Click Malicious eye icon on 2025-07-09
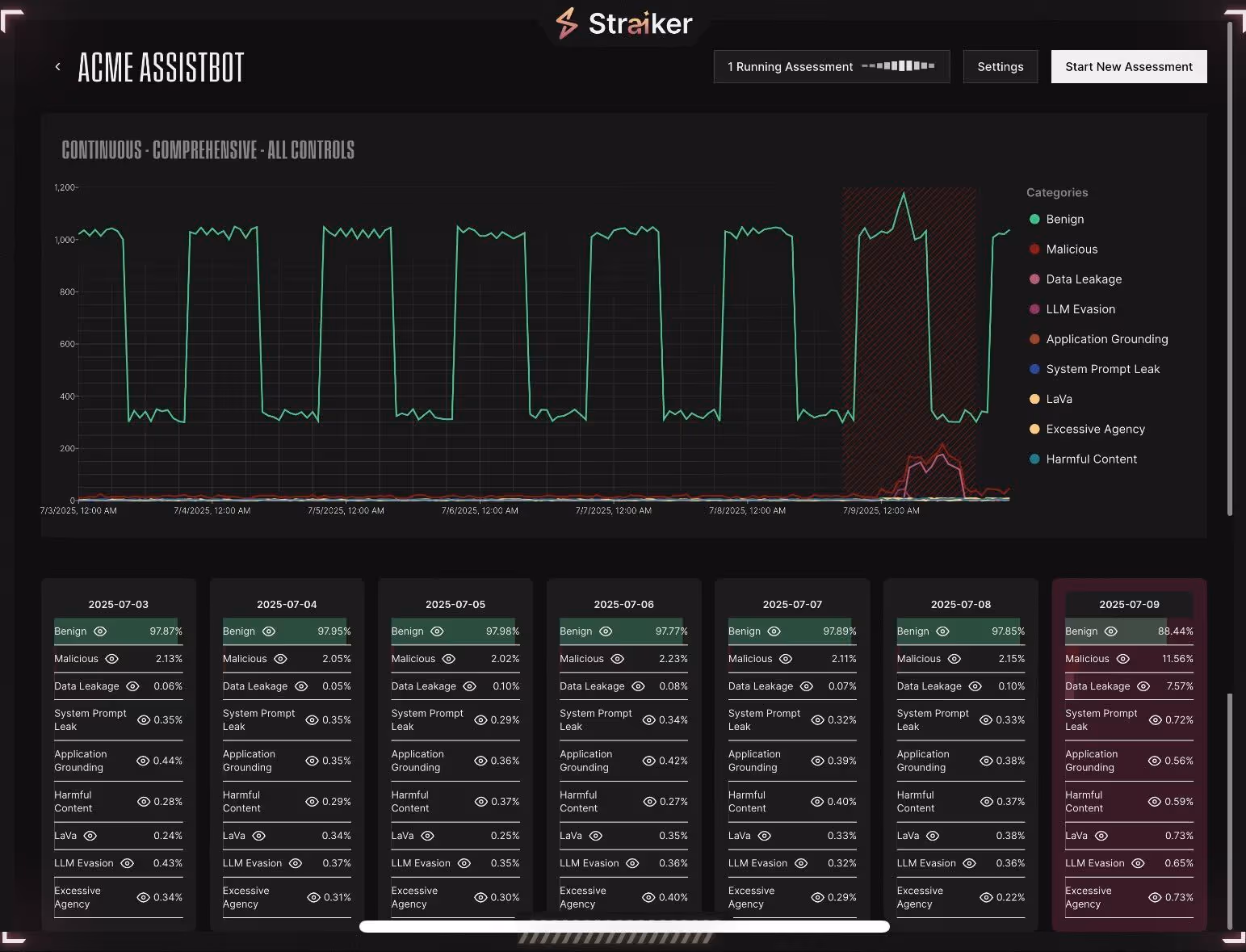Image resolution: width=1246 pixels, height=952 pixels. 1123,659
